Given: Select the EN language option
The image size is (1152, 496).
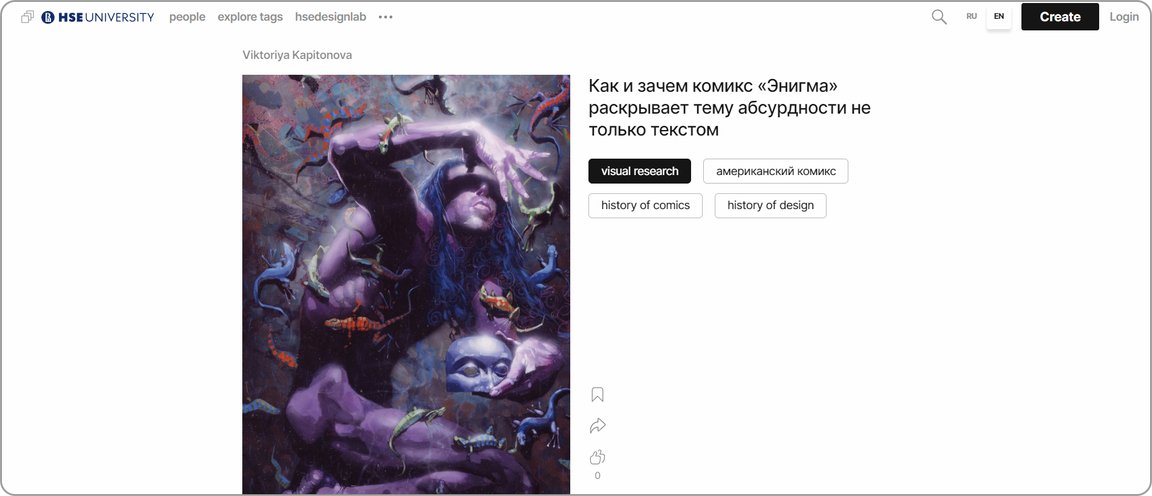Looking at the screenshot, I should tap(998, 16).
